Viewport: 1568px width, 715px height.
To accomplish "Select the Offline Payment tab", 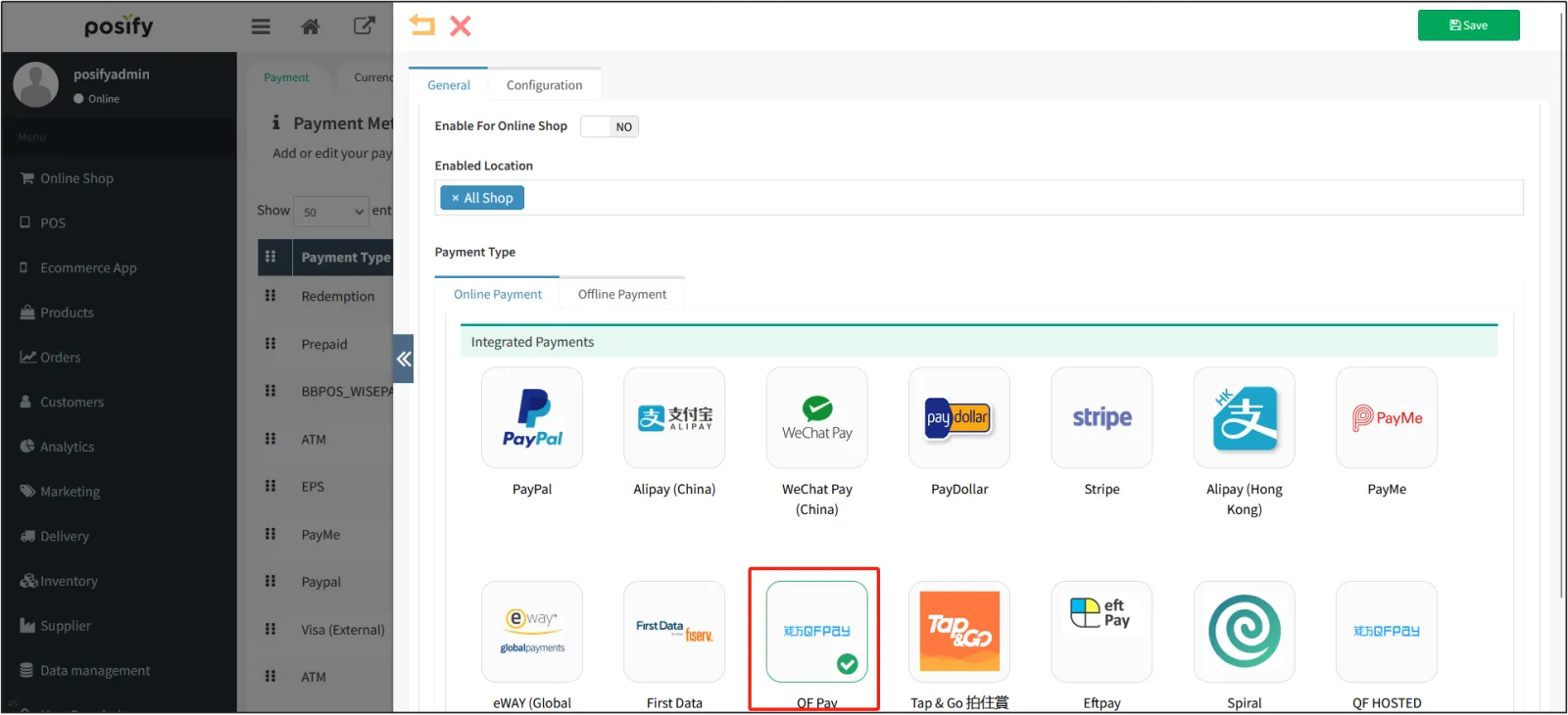I will (622, 294).
